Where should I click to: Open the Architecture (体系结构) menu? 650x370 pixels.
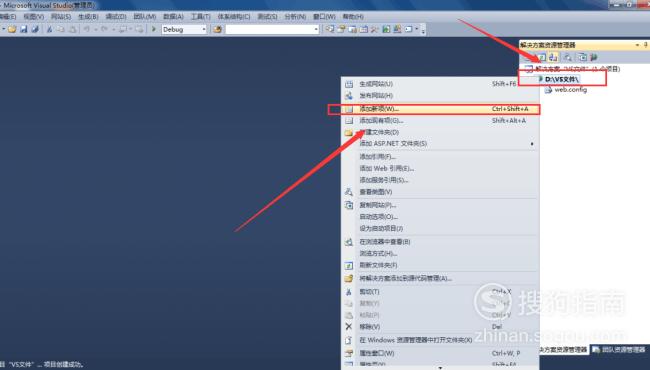coord(234,17)
